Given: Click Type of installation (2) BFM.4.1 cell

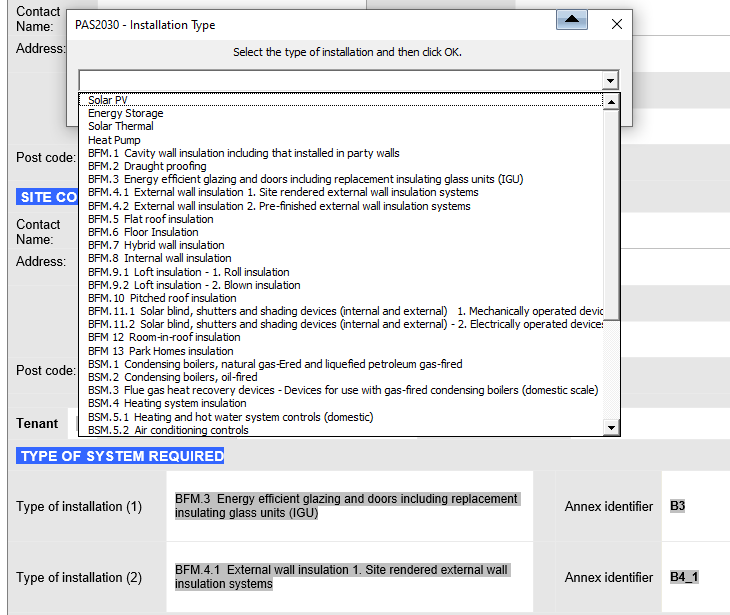Looking at the screenshot, I should (348, 577).
